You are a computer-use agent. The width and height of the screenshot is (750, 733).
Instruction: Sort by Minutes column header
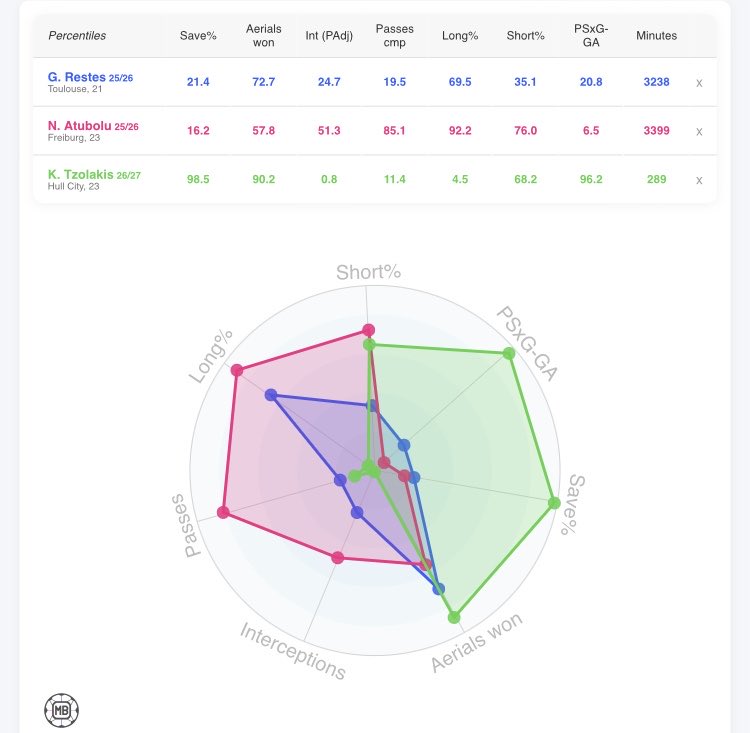point(656,36)
